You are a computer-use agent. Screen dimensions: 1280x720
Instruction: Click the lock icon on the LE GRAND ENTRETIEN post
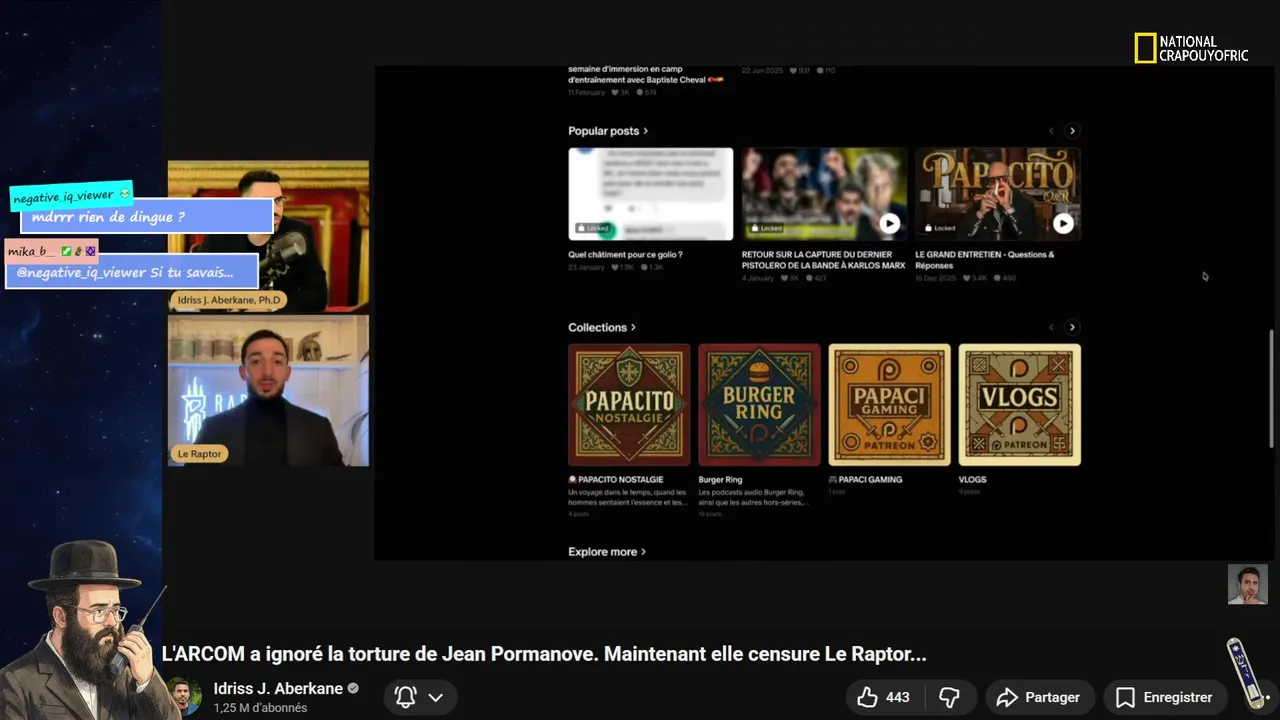coord(926,228)
